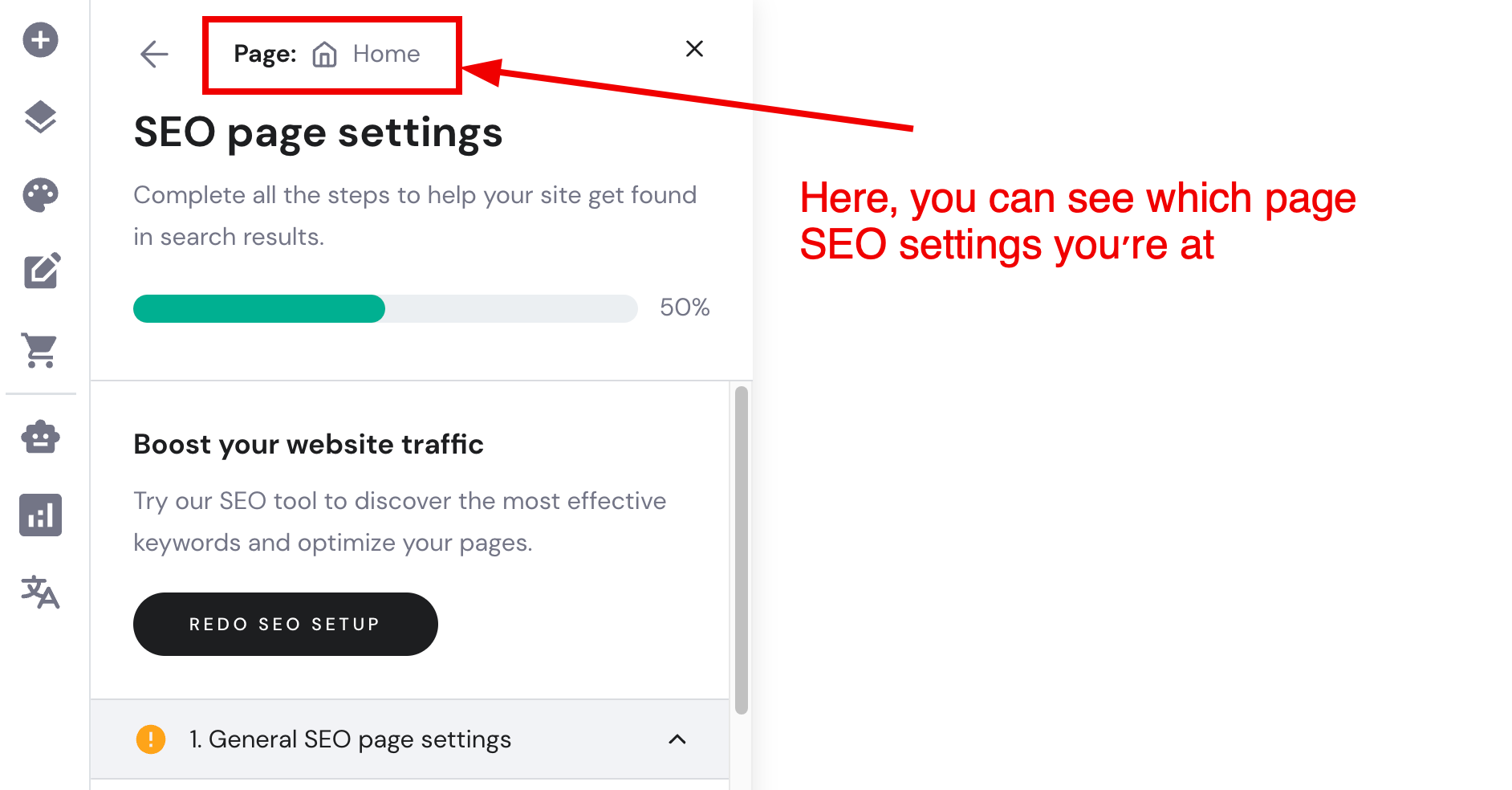The image size is (1512, 790).
Task: Click the 50% progress percentage label
Action: click(685, 307)
